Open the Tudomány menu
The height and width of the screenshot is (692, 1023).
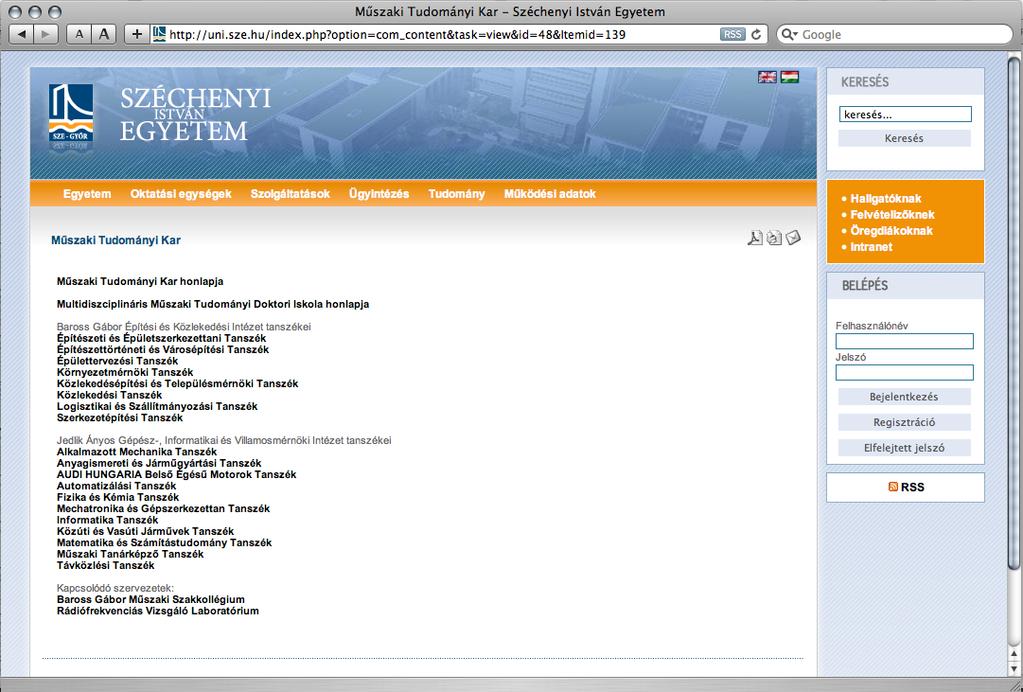(x=457, y=194)
